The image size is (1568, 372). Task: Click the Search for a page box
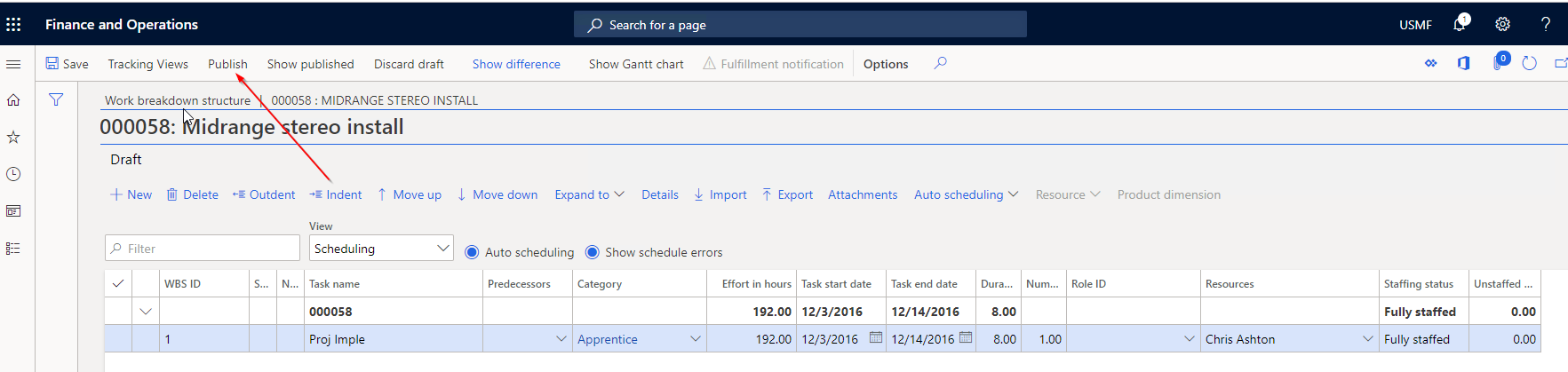(800, 24)
